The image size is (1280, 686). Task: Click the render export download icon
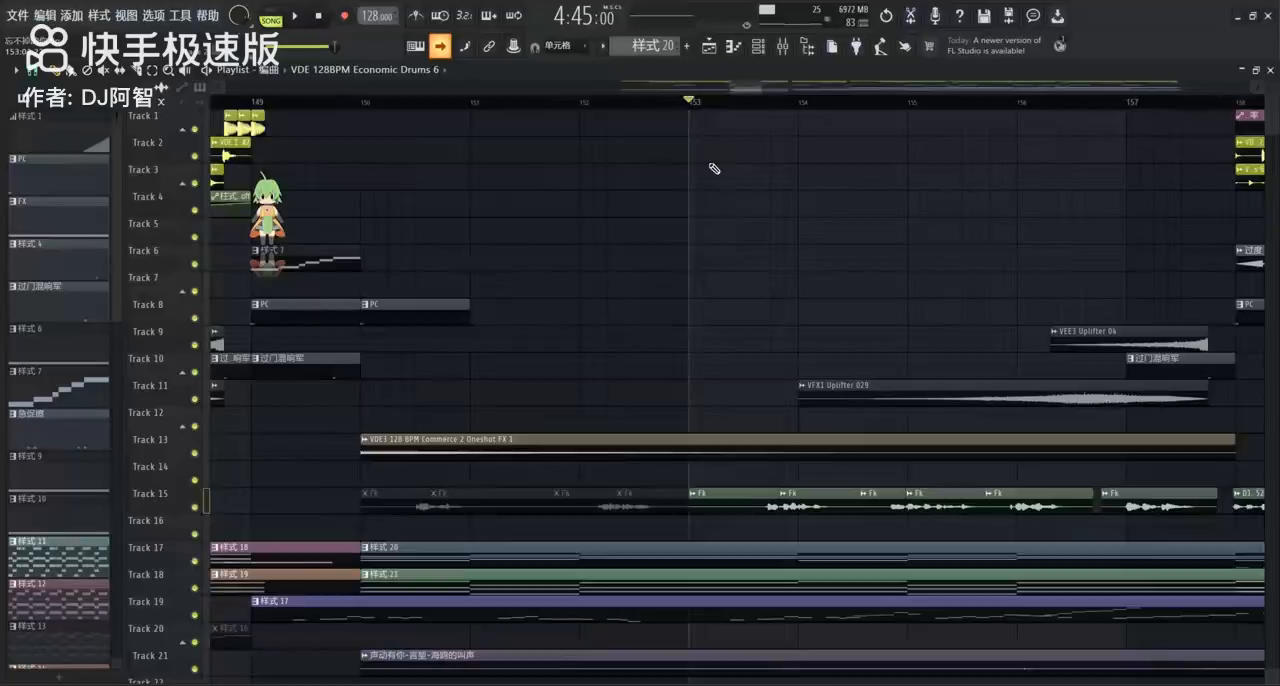[x=1058, y=16]
